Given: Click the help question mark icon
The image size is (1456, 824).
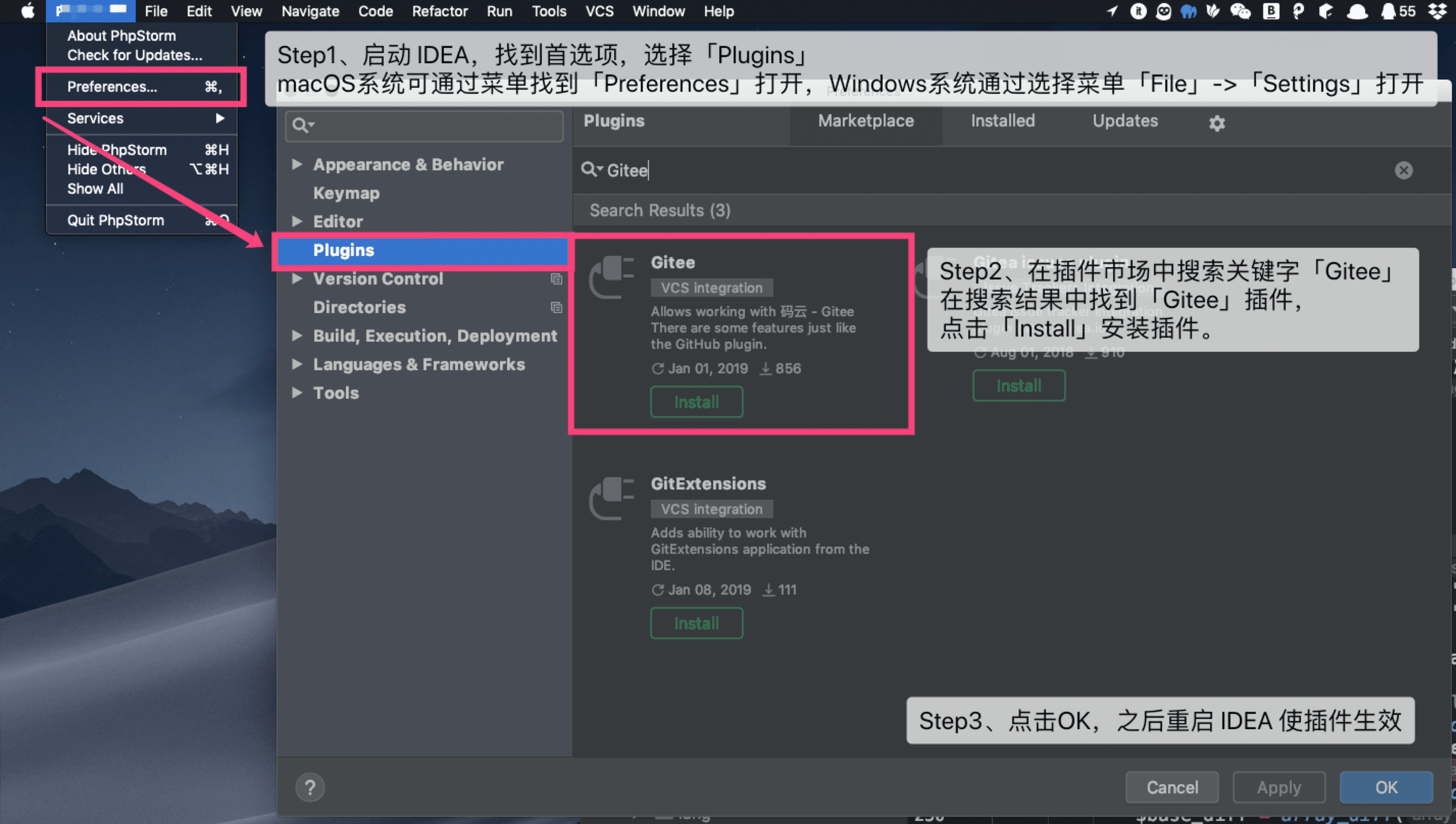Looking at the screenshot, I should 310,787.
